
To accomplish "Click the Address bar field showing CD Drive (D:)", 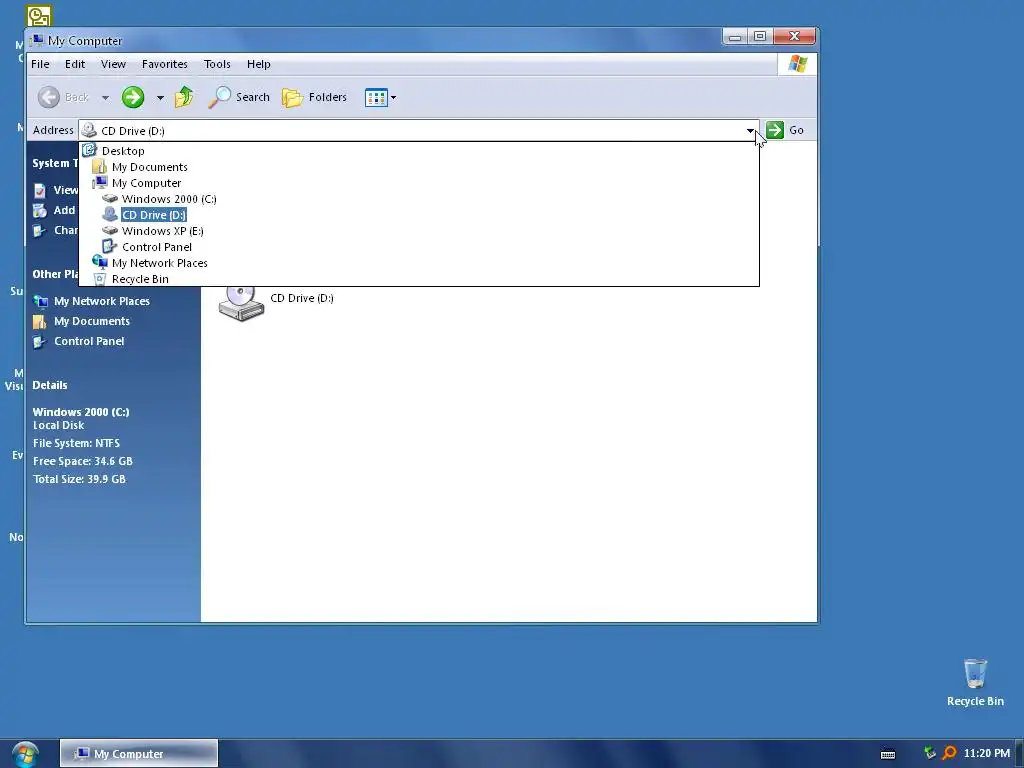I will click(x=419, y=131).
